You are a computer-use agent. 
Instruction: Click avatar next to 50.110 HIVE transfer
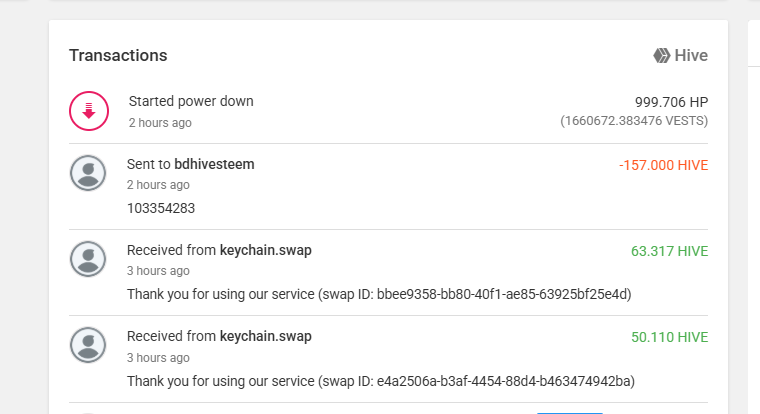(x=88, y=345)
